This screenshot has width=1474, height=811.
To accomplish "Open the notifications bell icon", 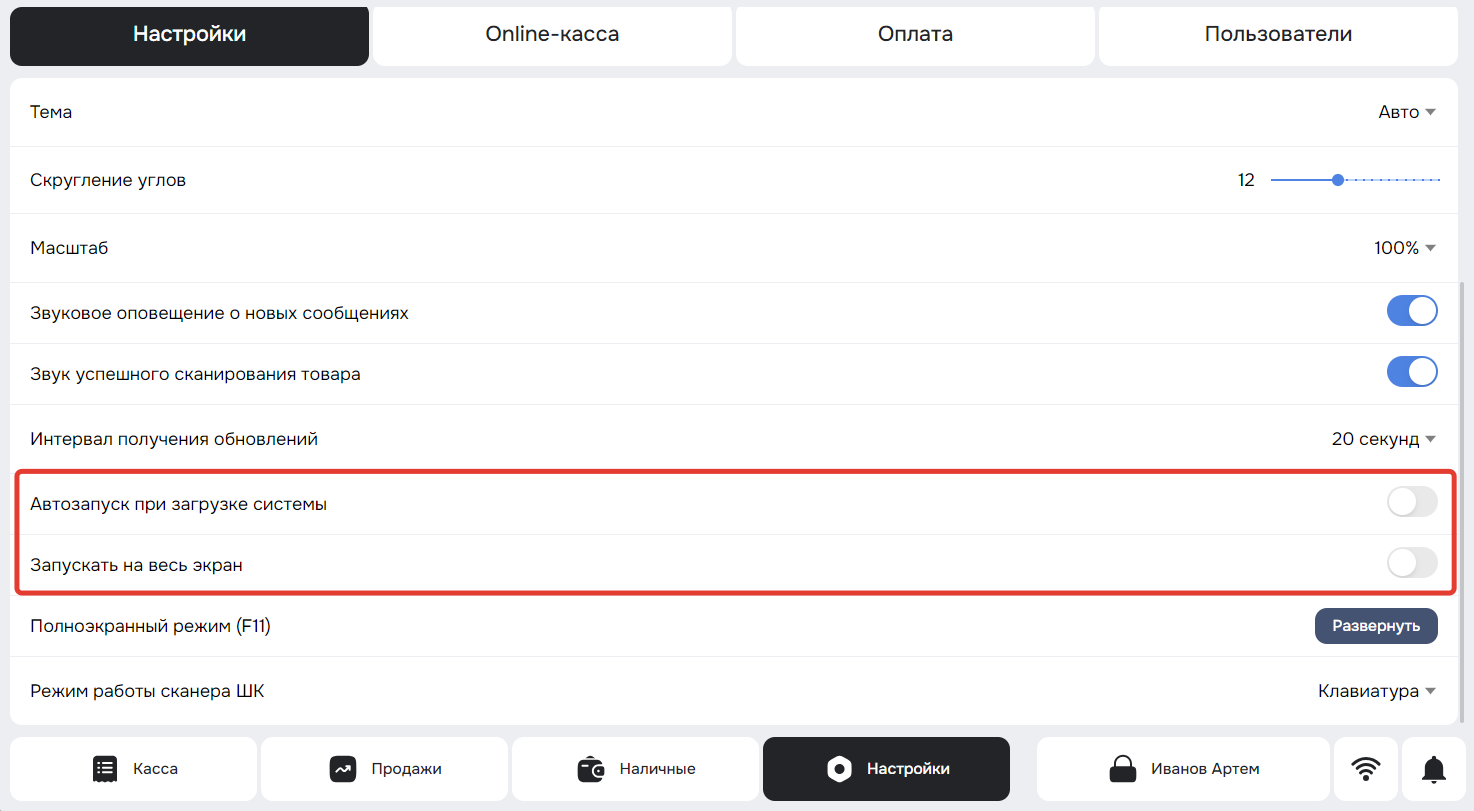I will tap(1433, 769).
